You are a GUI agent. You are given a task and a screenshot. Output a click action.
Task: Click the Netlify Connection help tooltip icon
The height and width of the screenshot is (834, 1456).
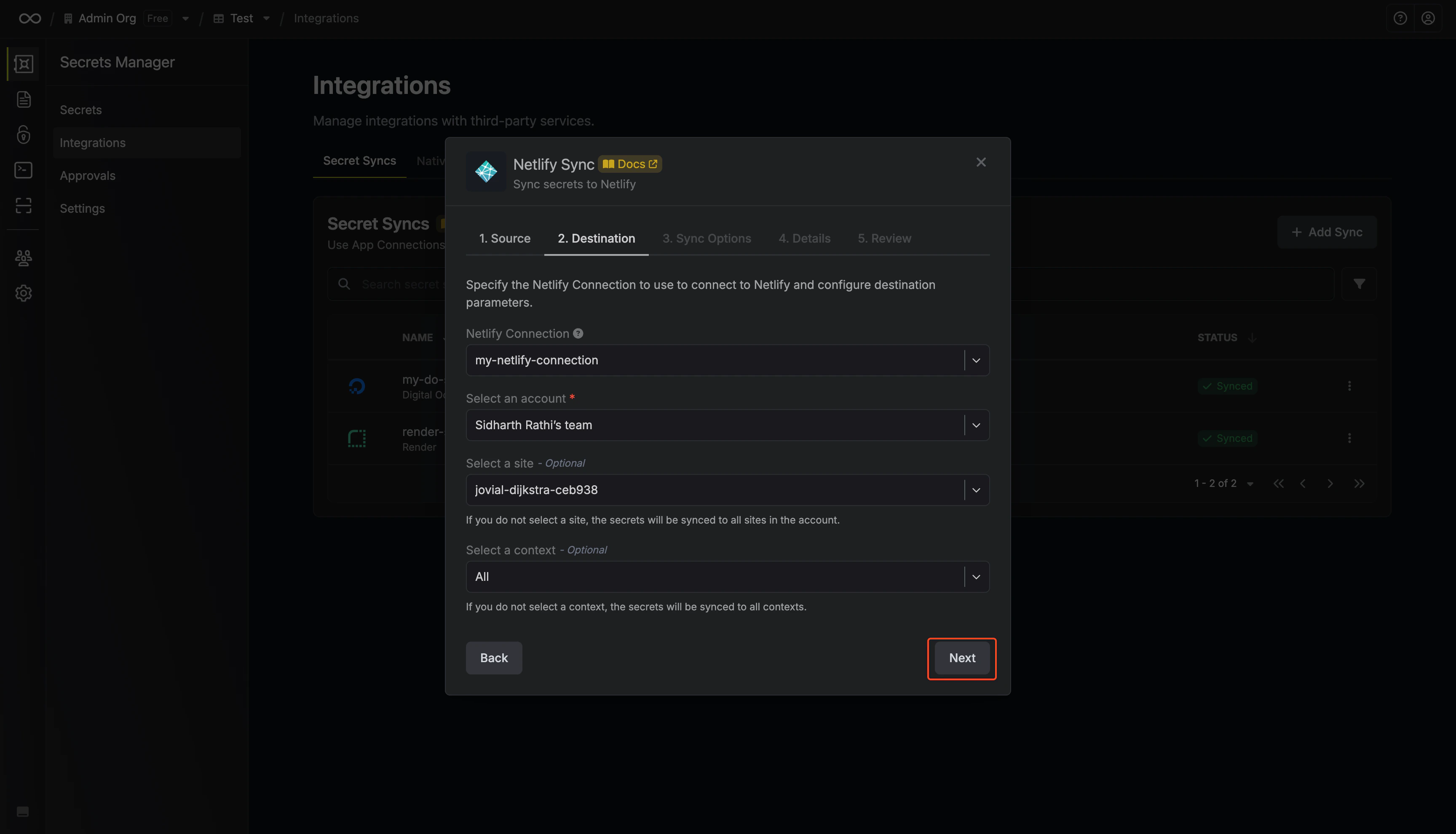pos(578,333)
